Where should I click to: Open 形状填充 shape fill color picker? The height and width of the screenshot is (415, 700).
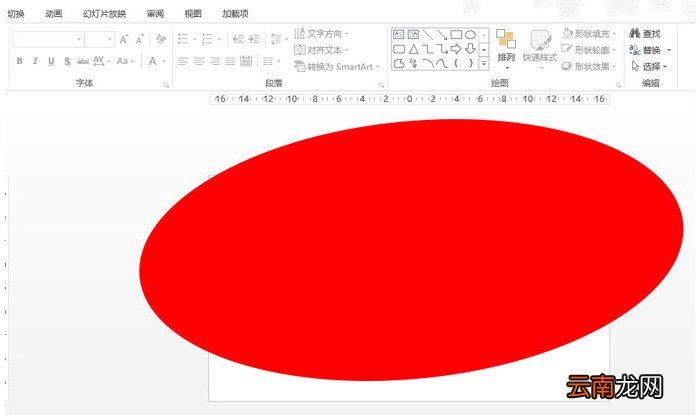[588, 33]
